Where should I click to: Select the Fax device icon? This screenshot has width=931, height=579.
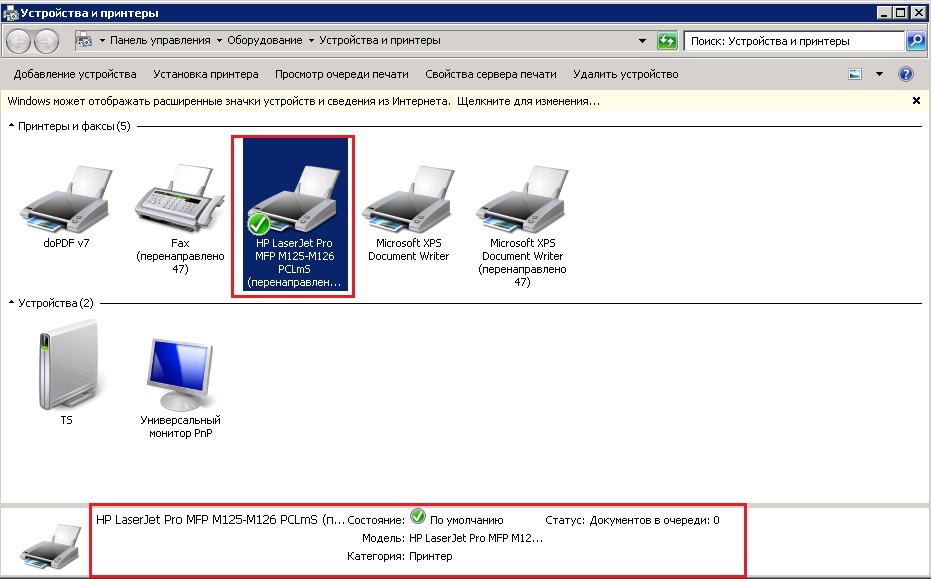coord(180,200)
